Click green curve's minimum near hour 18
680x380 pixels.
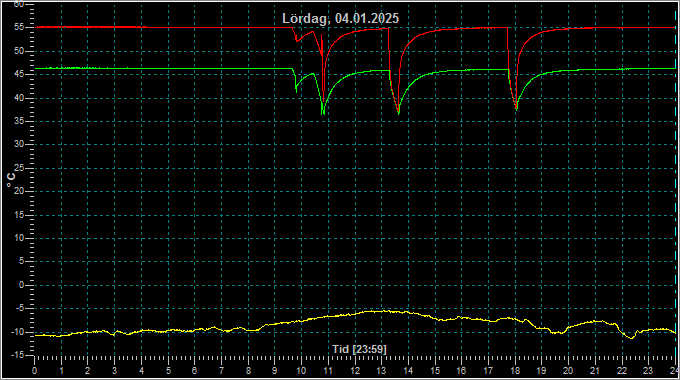coord(516,108)
